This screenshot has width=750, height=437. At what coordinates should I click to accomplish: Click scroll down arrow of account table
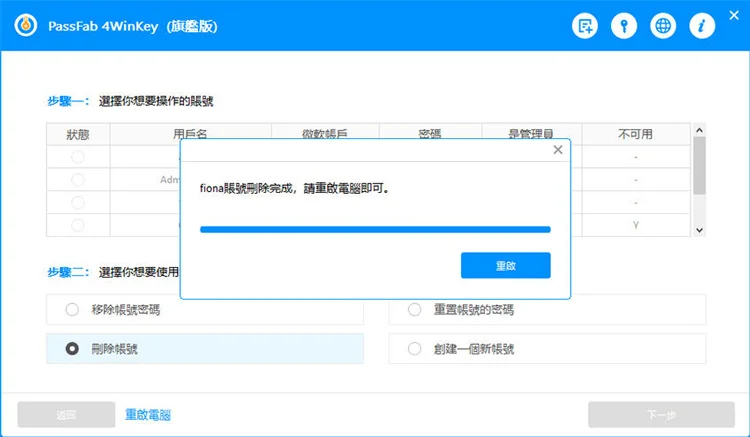(x=699, y=230)
